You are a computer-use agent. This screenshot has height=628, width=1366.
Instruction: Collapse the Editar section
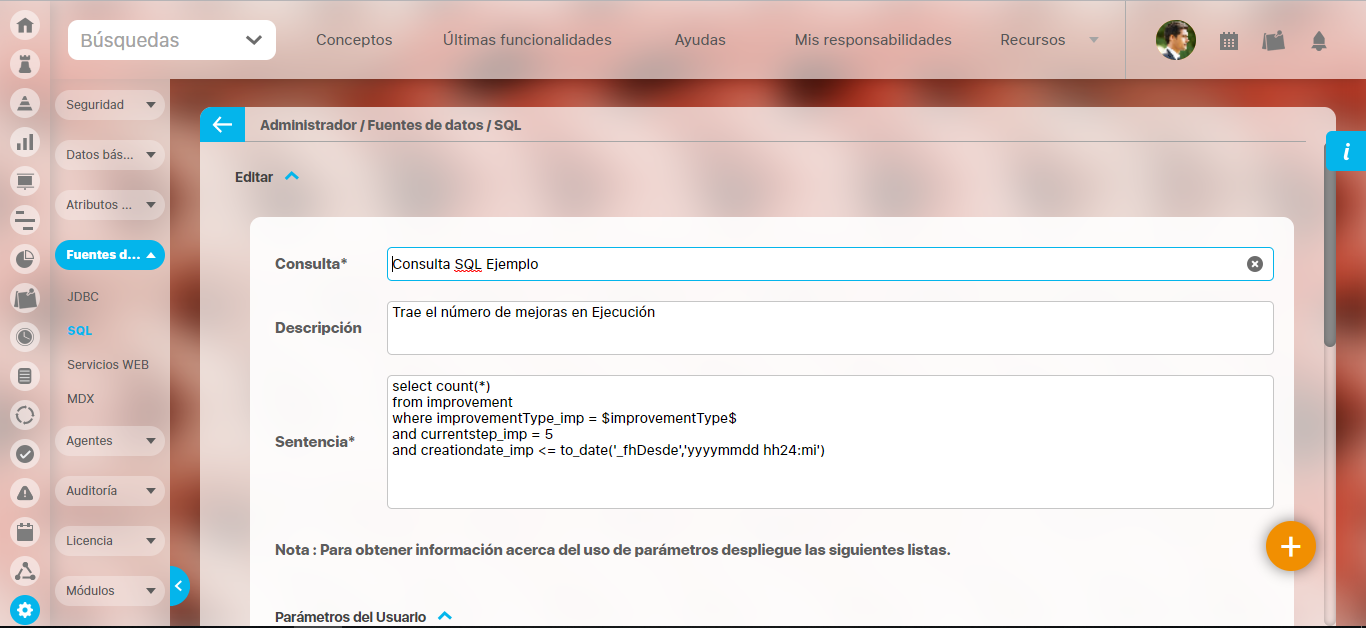(292, 176)
